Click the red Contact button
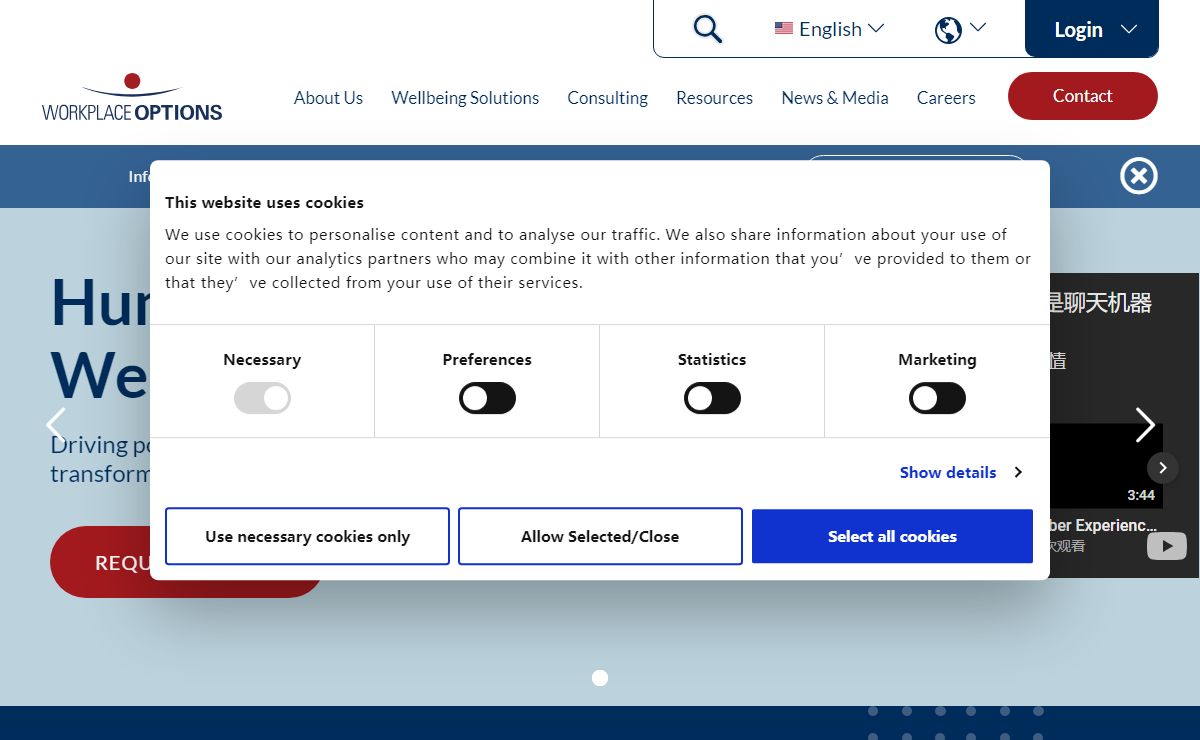Image resolution: width=1200 pixels, height=740 pixels. tap(1082, 96)
